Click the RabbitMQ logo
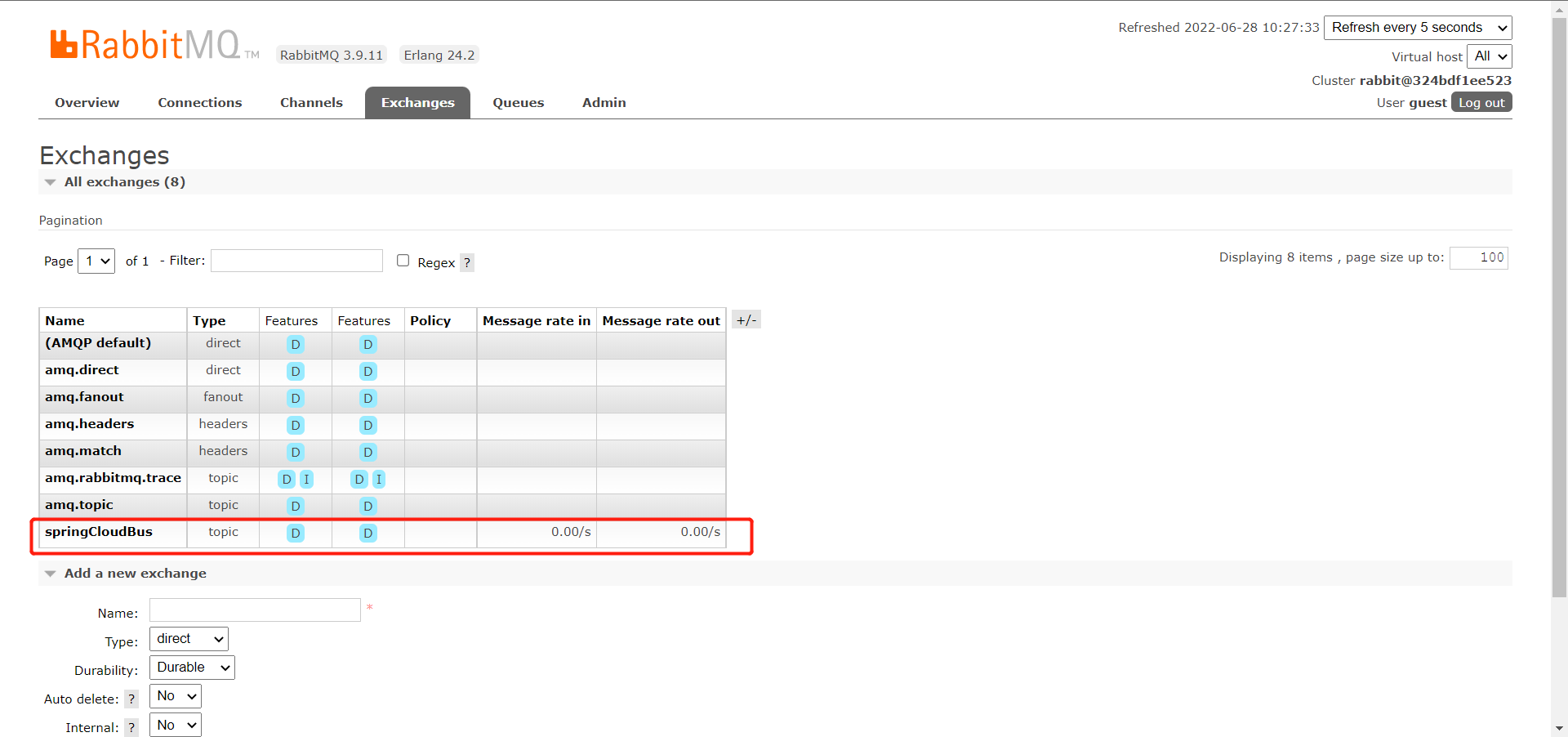This screenshot has height=737, width=1568. 145,45
